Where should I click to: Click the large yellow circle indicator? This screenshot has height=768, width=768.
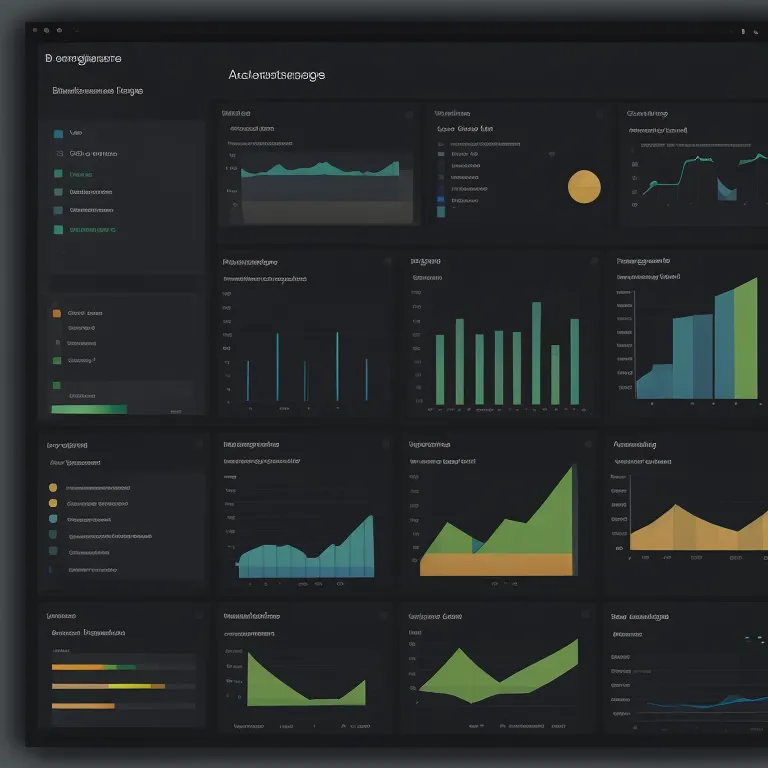584,186
